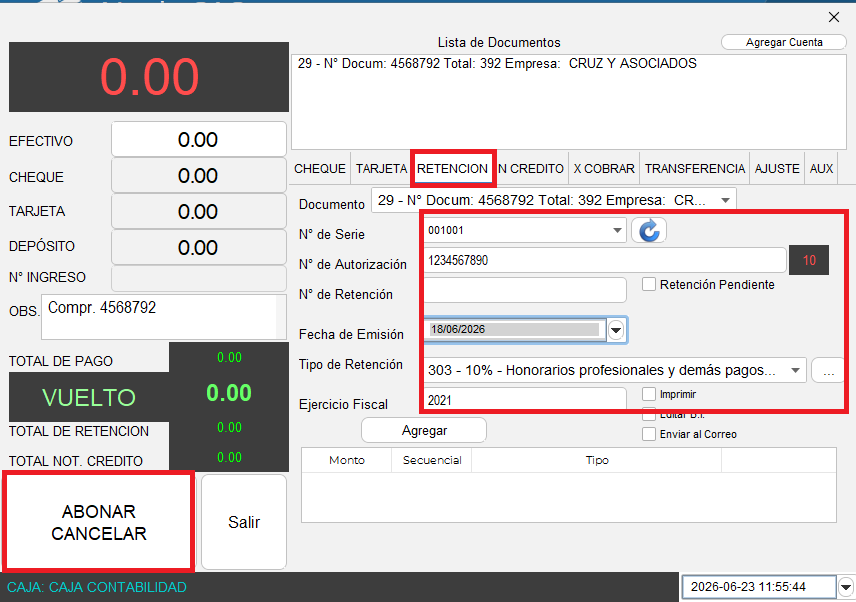Viewport: 856px width, 602px height.
Task: Open the X COBRAR tab
Action: coord(604,169)
